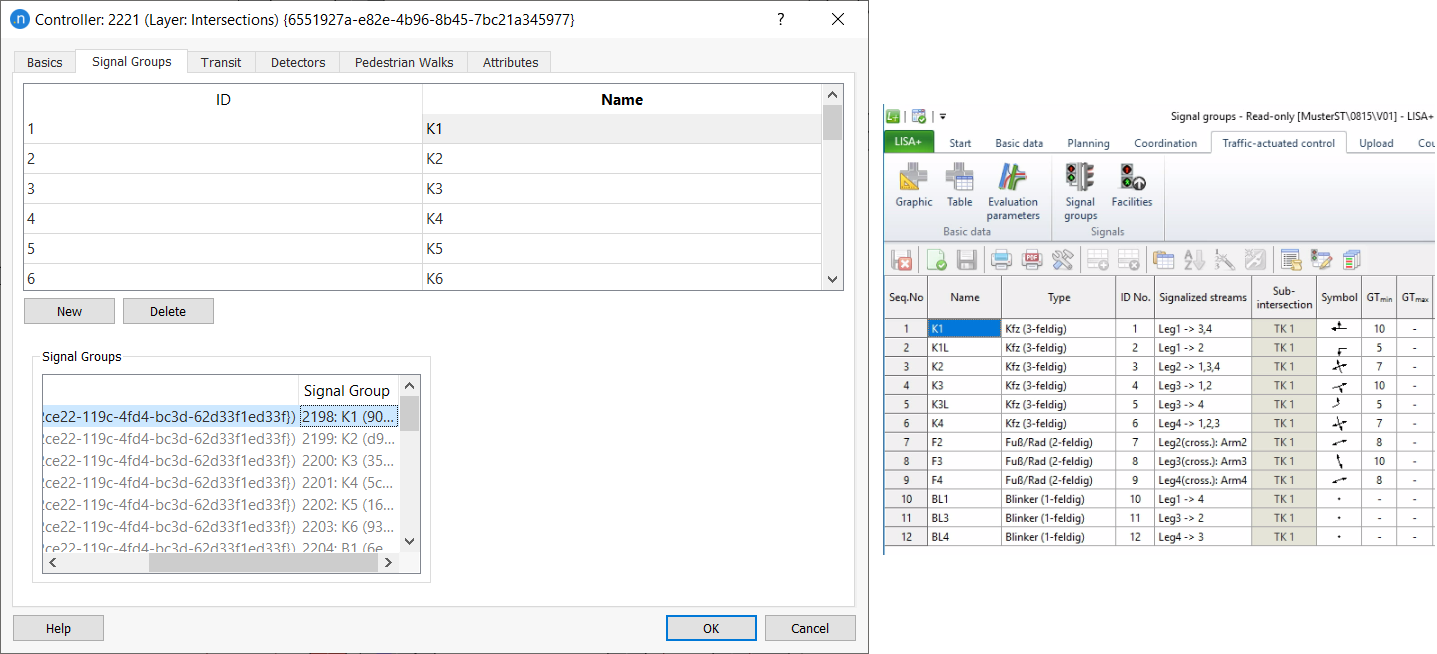Viewport: 1437px width, 654px height.
Task: Switch to the Detectors tab
Action: pos(298,62)
